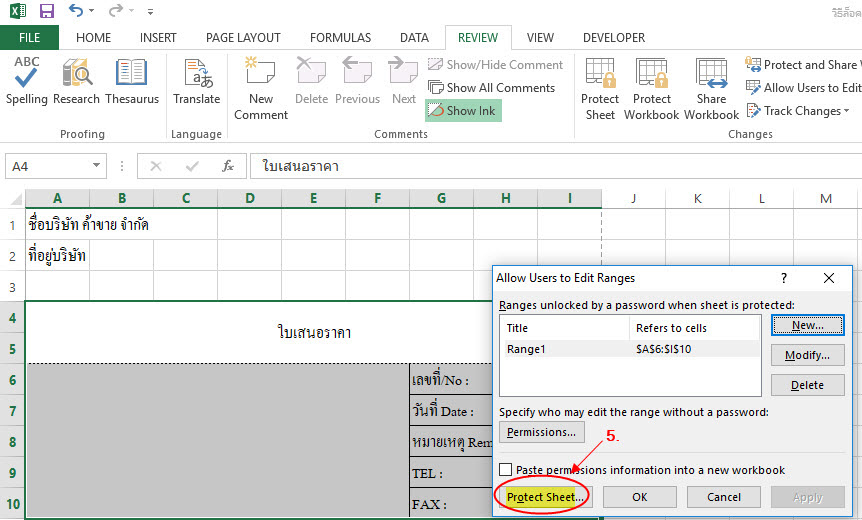Check Paste permissions information checkbox
The height and width of the screenshot is (520, 862).
[x=505, y=469]
